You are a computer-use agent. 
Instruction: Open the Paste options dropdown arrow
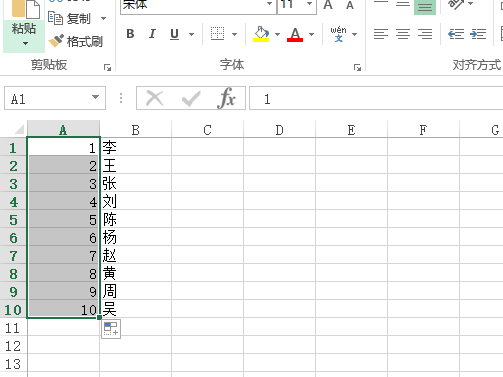tap(25, 44)
